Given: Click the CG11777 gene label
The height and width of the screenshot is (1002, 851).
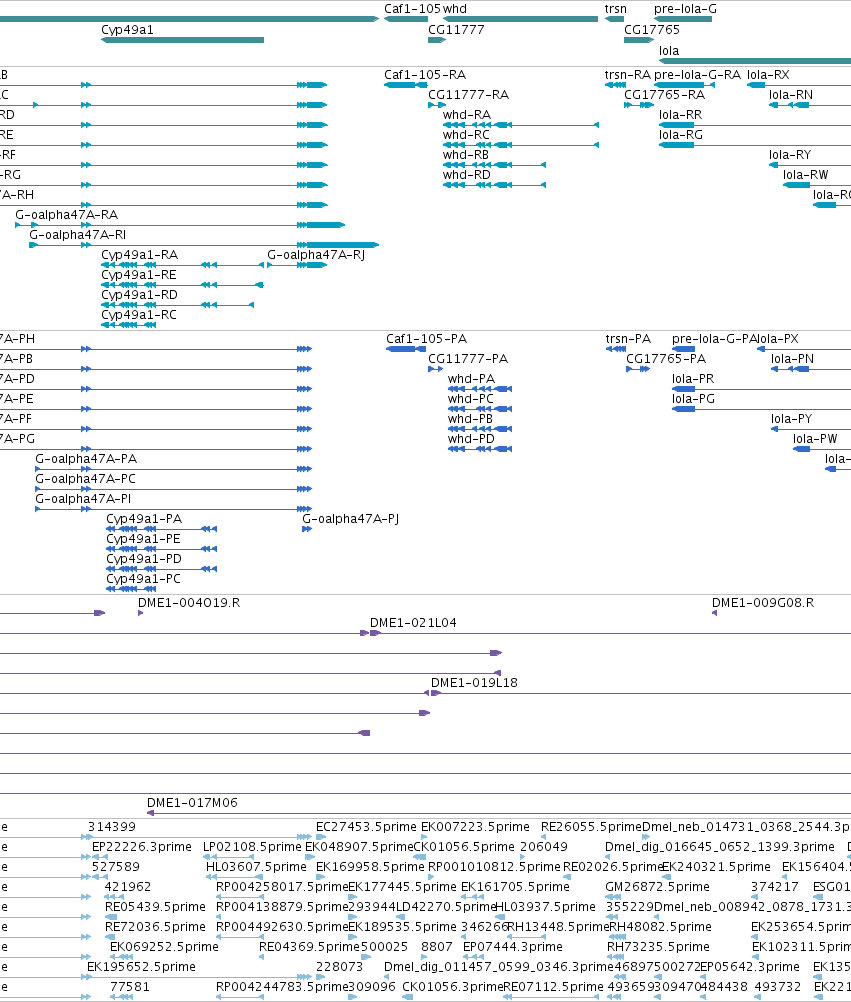Looking at the screenshot, I should pos(456,30).
